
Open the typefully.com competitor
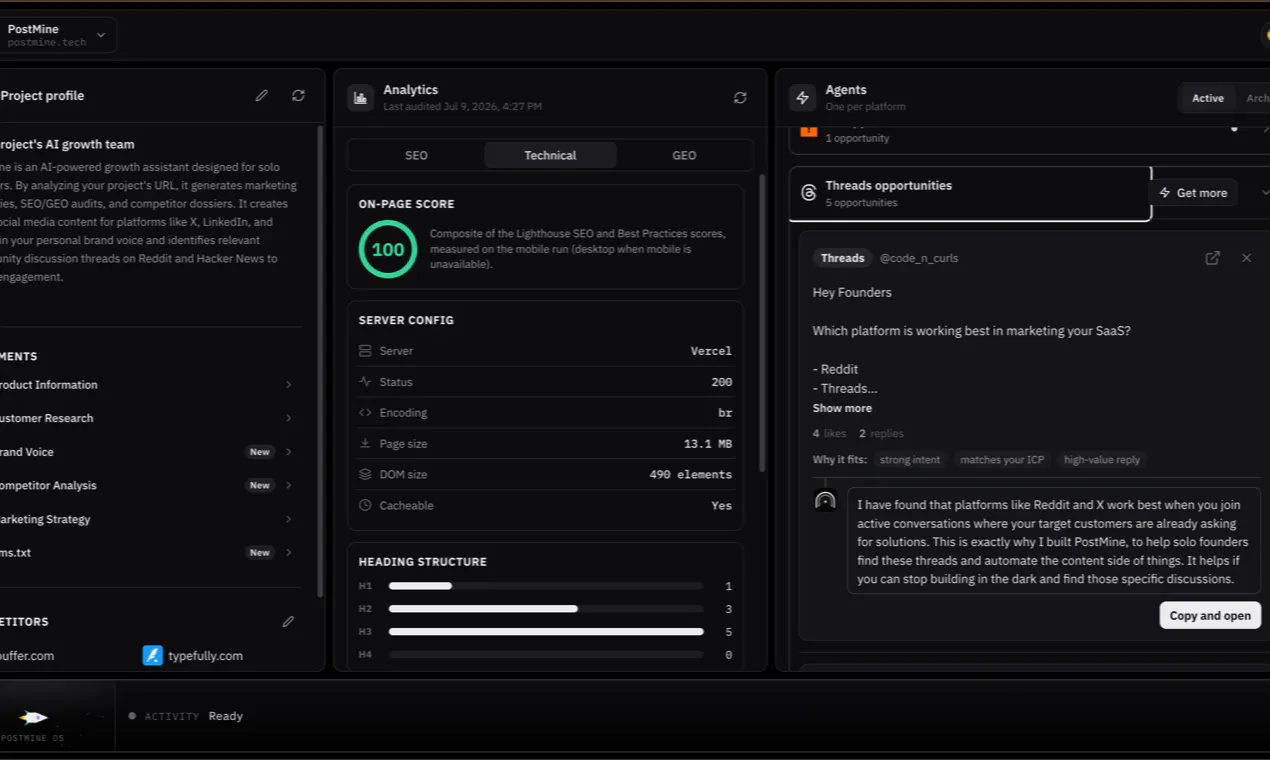click(x=193, y=656)
